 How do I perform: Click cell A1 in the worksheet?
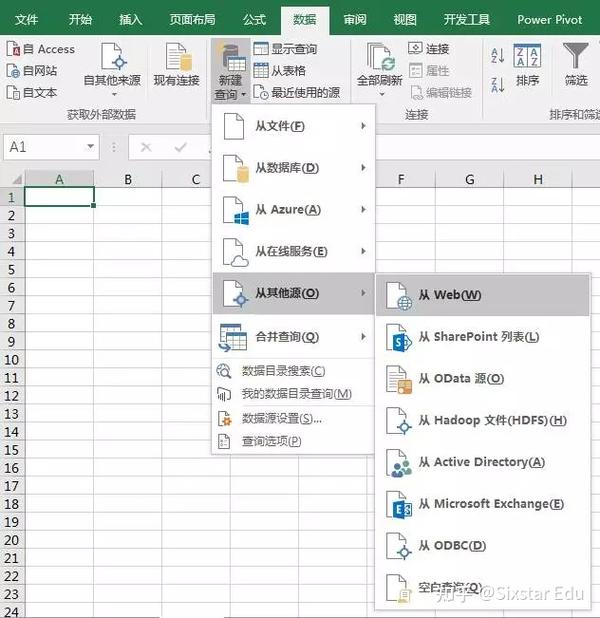[59, 197]
